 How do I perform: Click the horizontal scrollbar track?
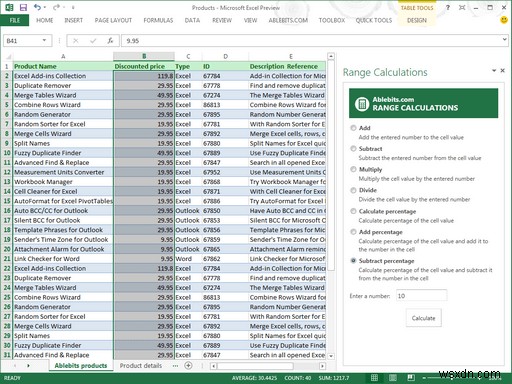[268, 366]
